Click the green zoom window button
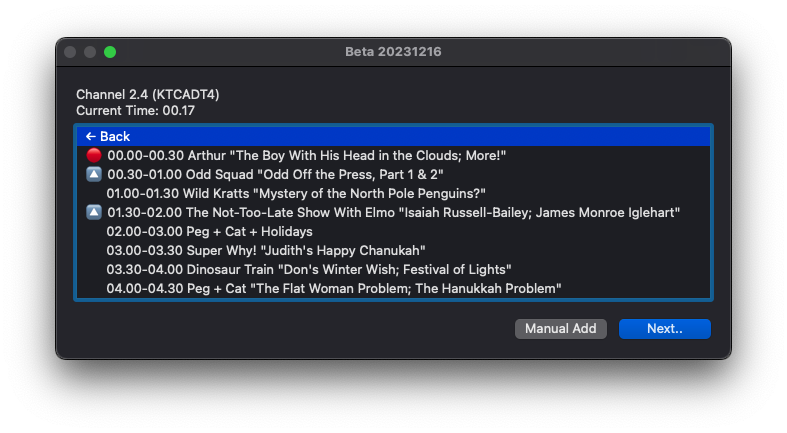This screenshot has width=787, height=433. tap(110, 52)
